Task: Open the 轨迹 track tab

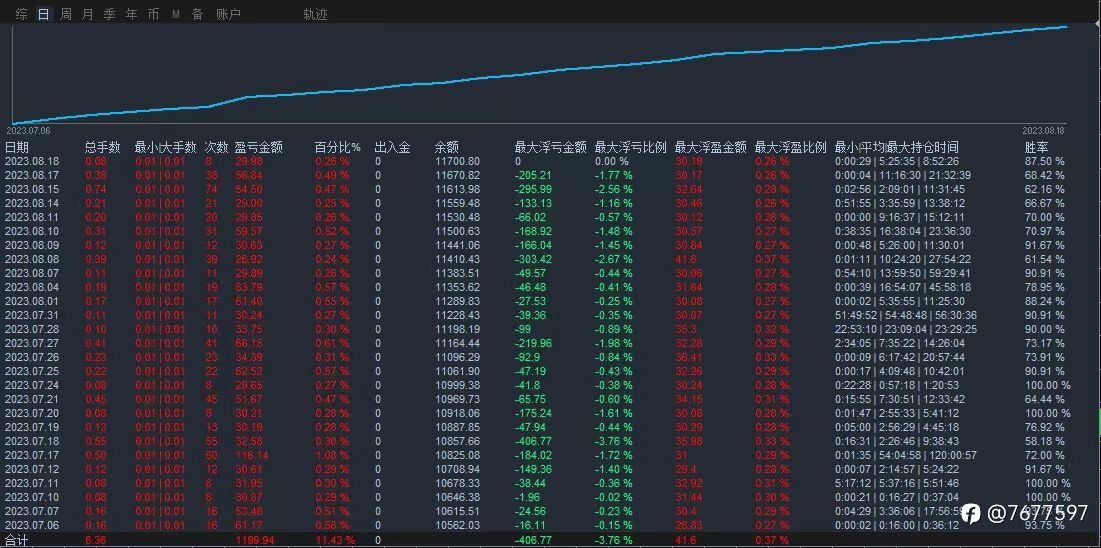Action: click(315, 15)
